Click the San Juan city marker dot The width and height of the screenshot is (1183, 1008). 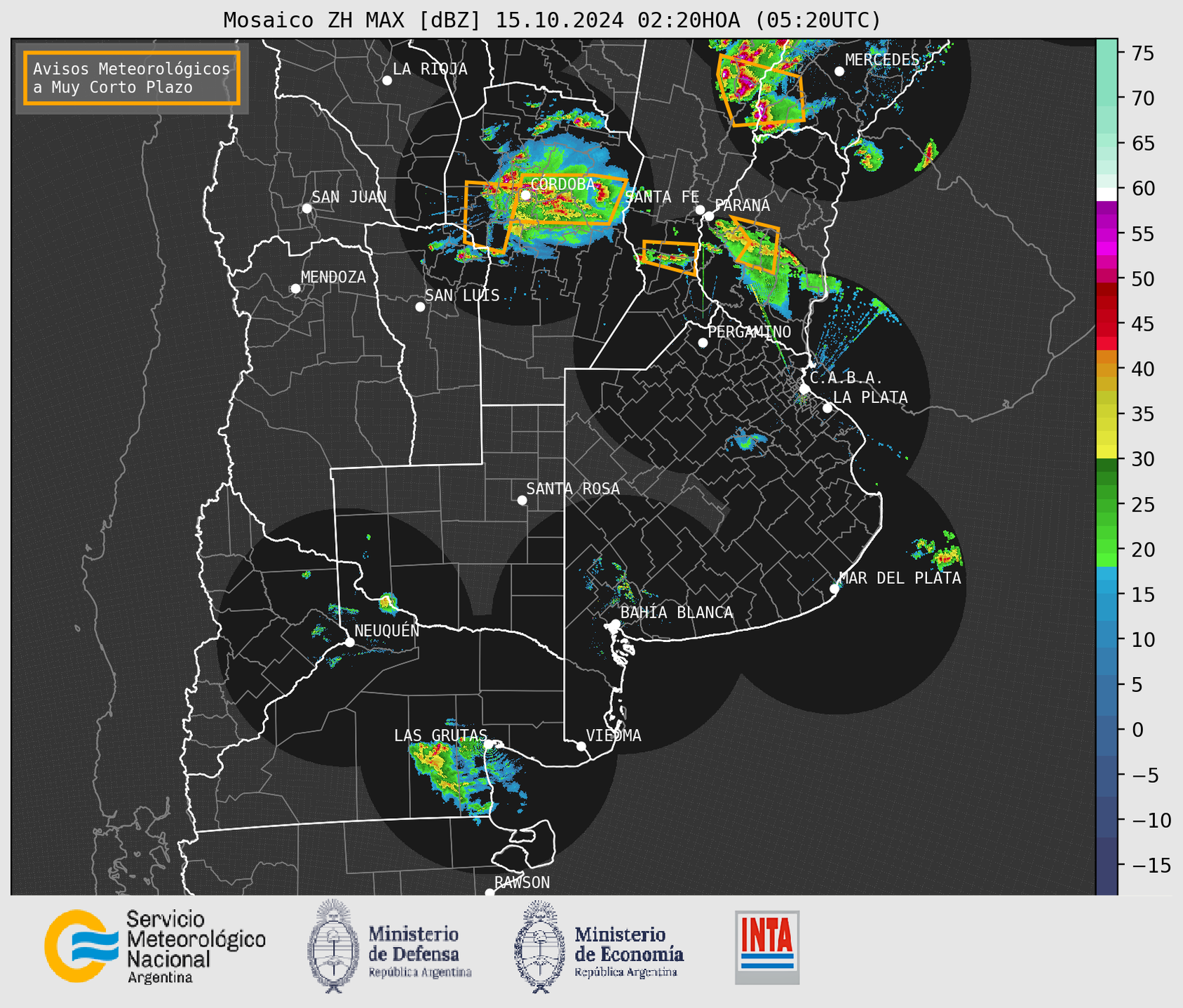pos(306,208)
